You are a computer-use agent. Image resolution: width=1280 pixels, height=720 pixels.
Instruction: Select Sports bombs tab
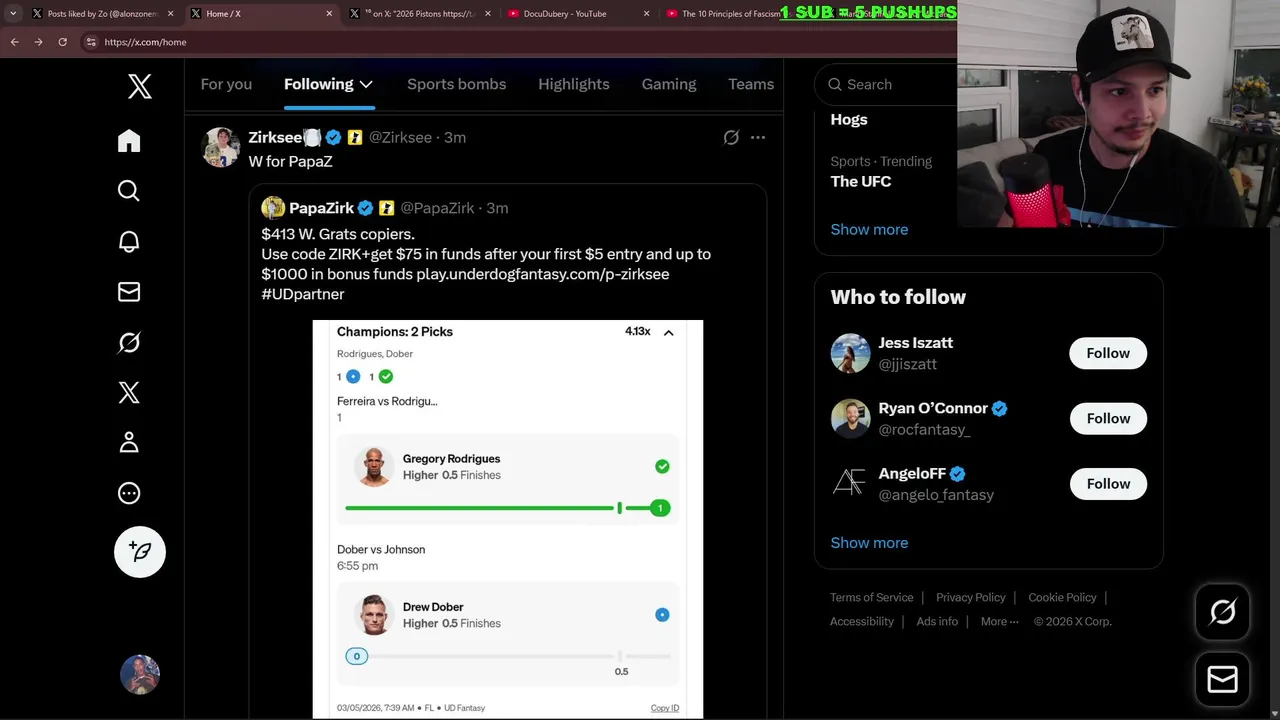456,84
